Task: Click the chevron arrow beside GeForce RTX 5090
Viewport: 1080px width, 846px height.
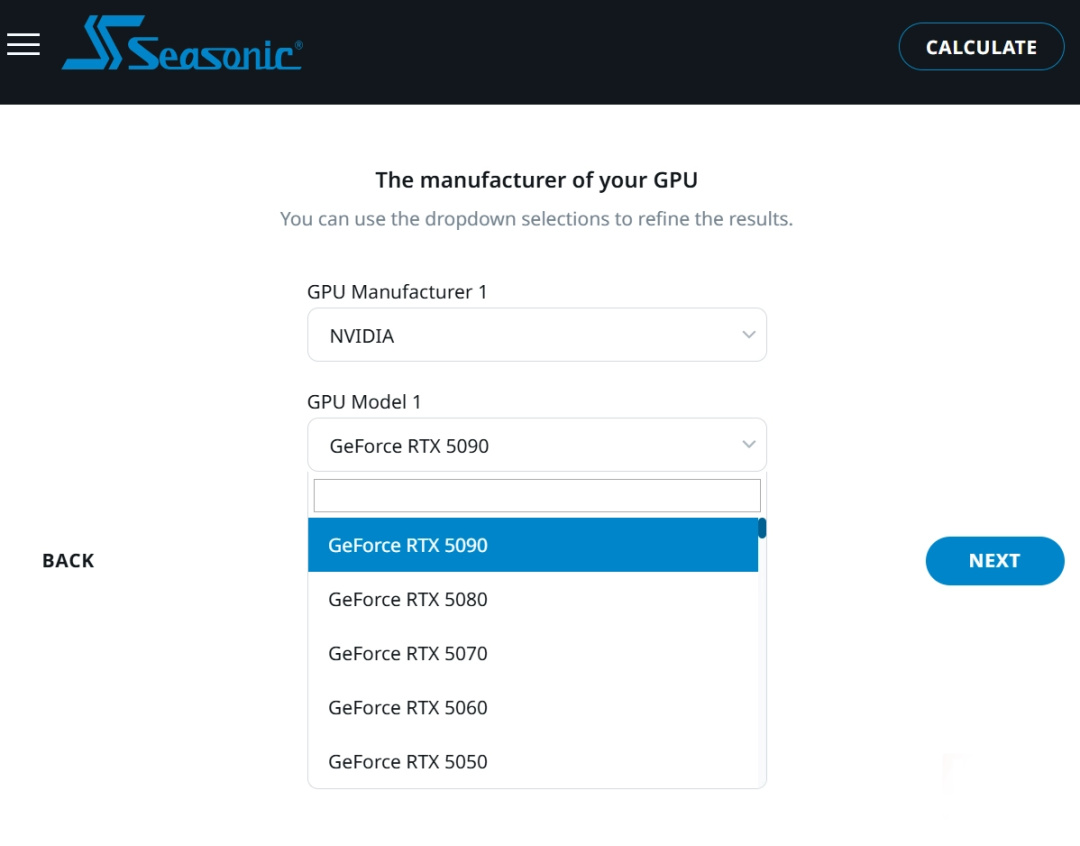Action: pos(748,444)
